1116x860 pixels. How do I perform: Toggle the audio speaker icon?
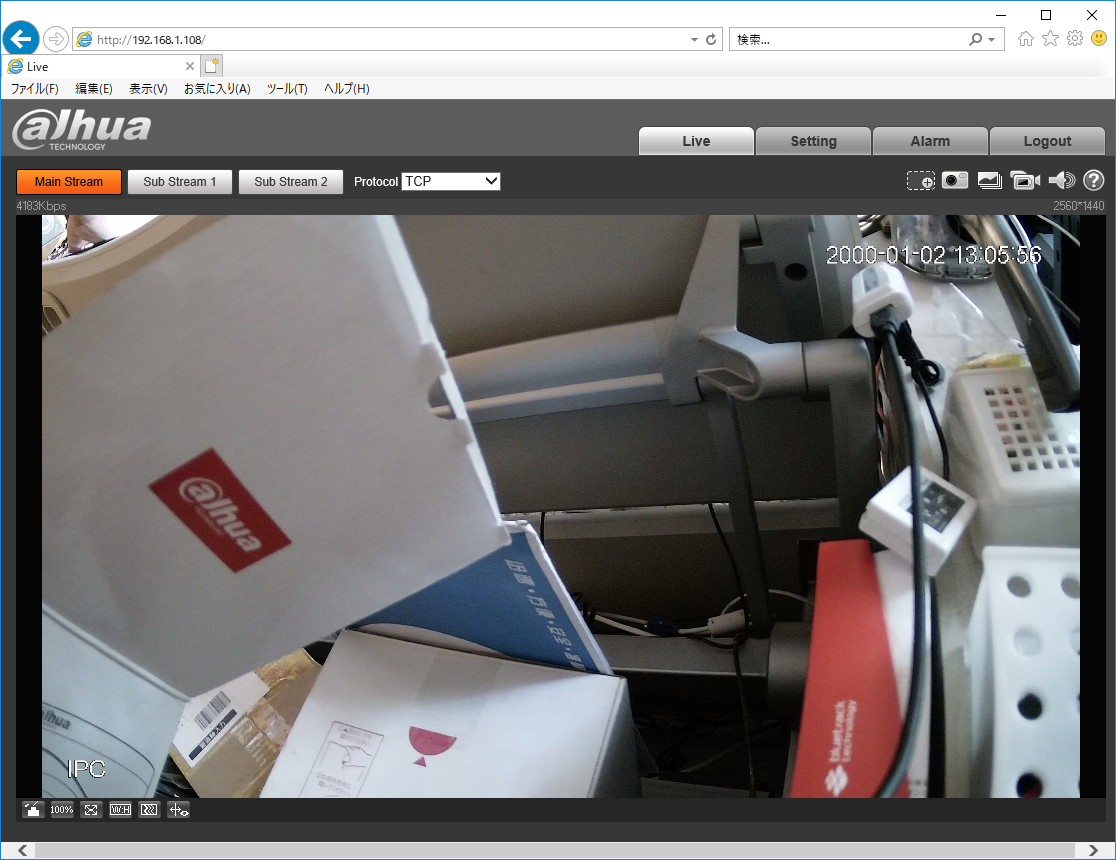[x=1061, y=181]
